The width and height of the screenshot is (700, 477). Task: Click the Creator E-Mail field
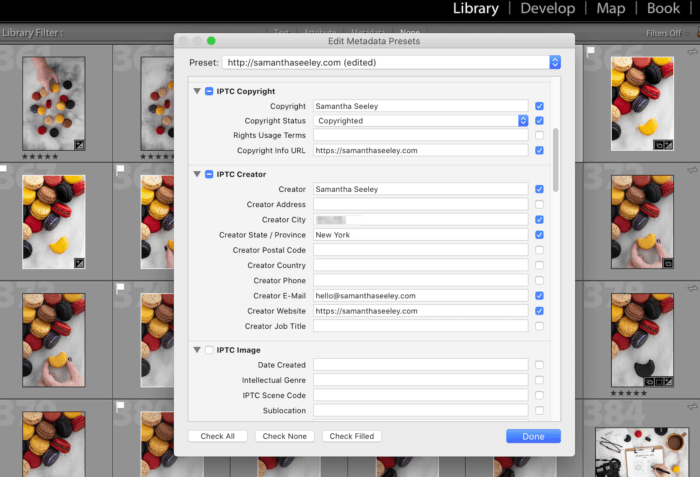click(x=421, y=296)
